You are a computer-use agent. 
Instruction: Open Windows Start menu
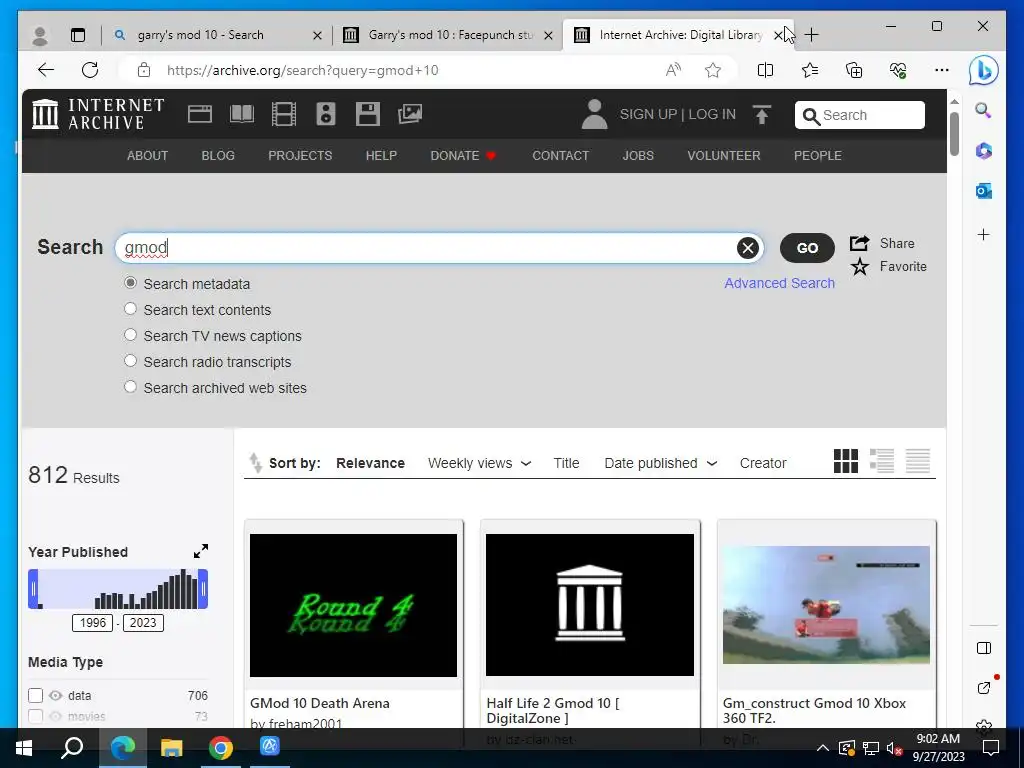coord(24,747)
